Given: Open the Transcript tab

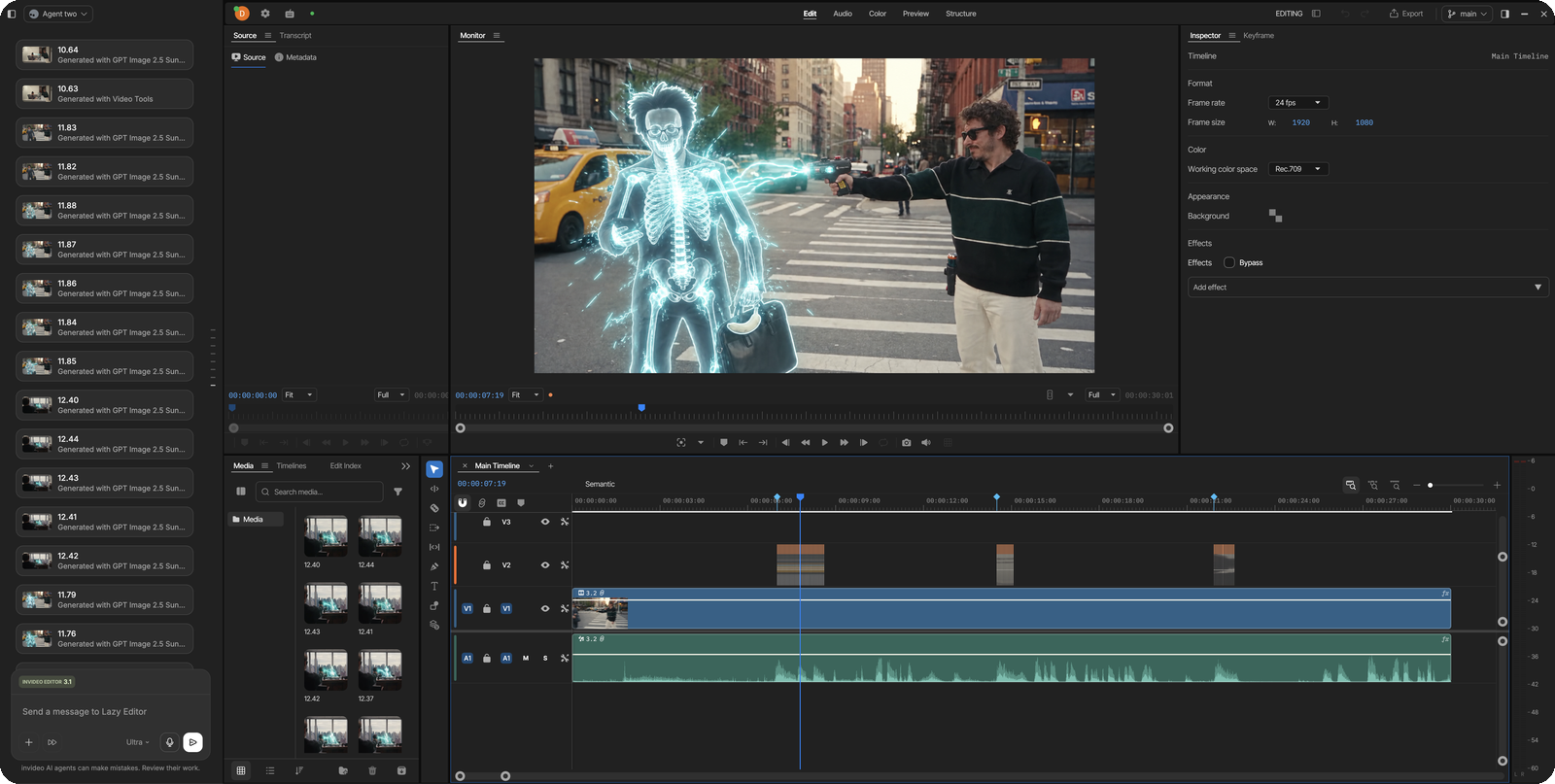Looking at the screenshot, I should (295, 36).
